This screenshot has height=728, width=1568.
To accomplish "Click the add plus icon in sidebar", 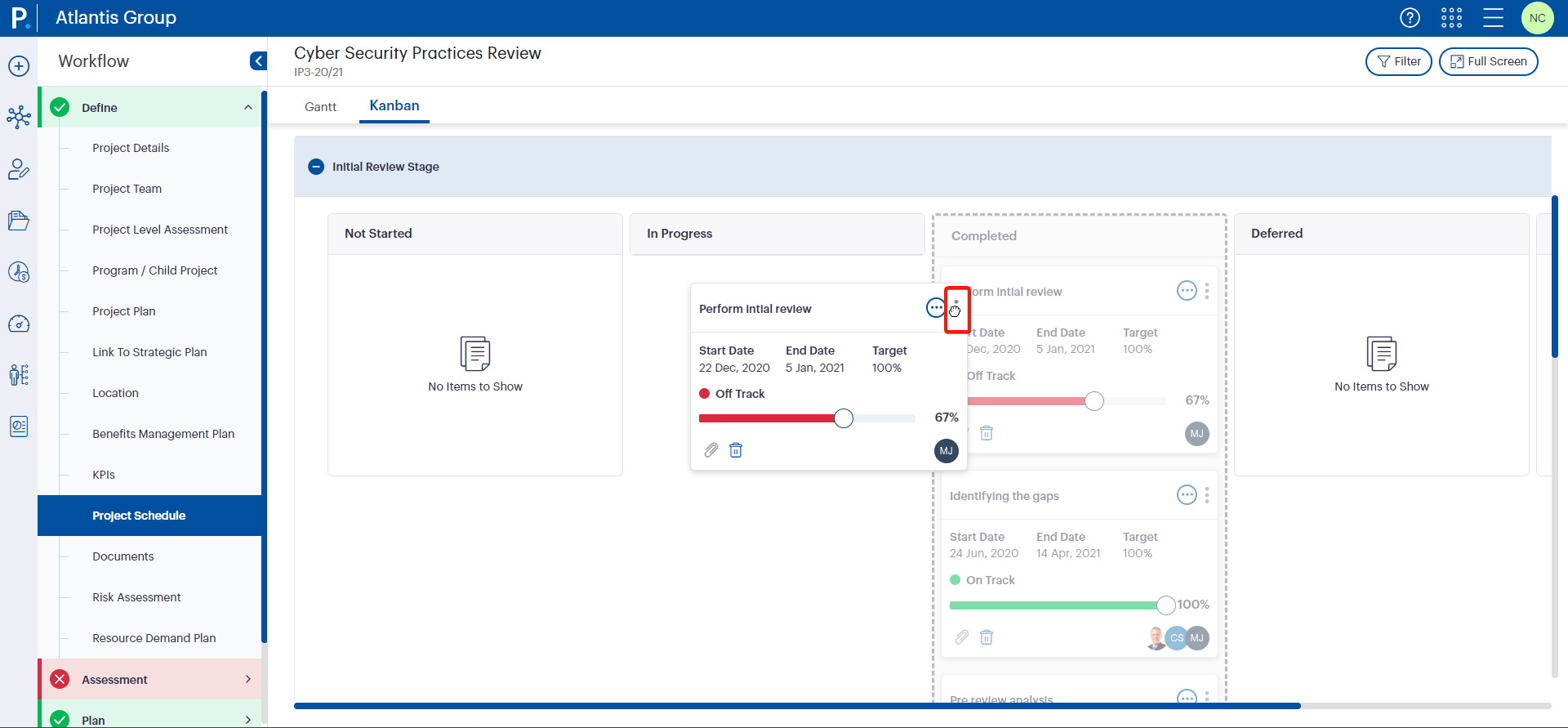I will pyautogui.click(x=19, y=66).
